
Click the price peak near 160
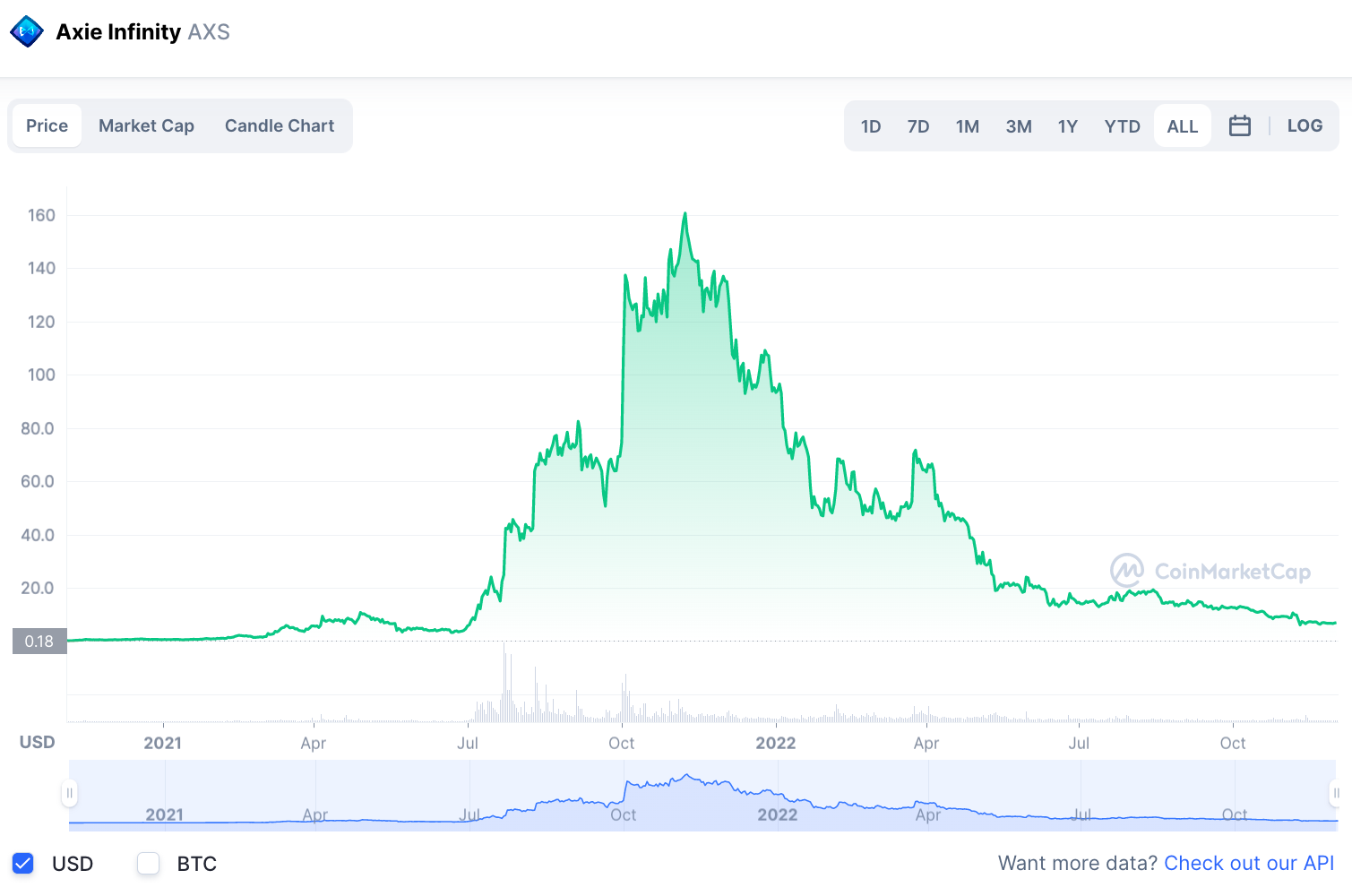[x=685, y=214]
